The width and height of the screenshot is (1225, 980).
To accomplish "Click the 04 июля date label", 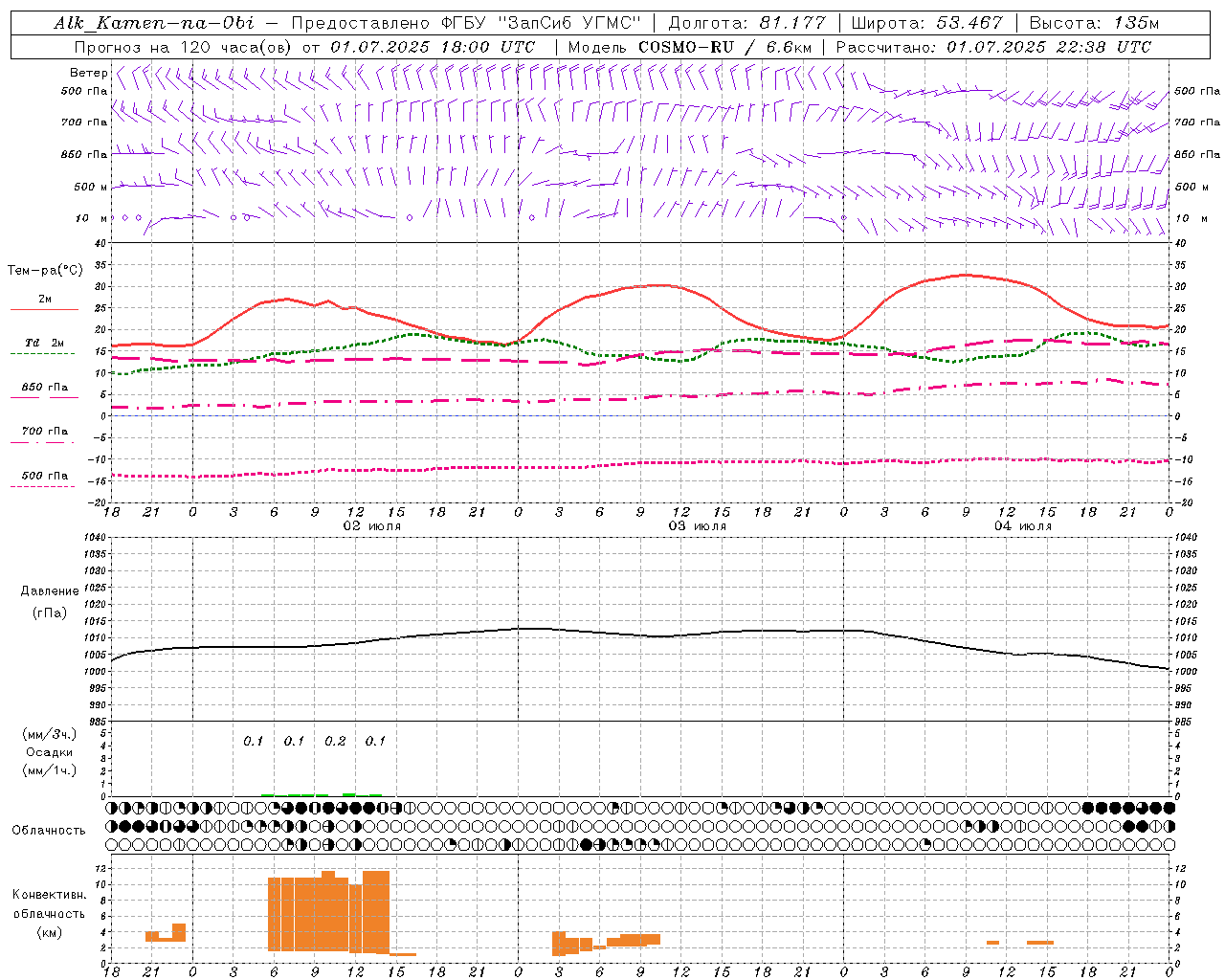I will [x=1023, y=526].
